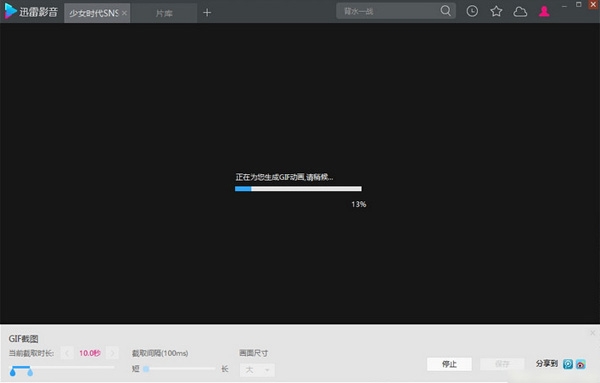Stop GIF generation with the 停止 button

pos(449,364)
